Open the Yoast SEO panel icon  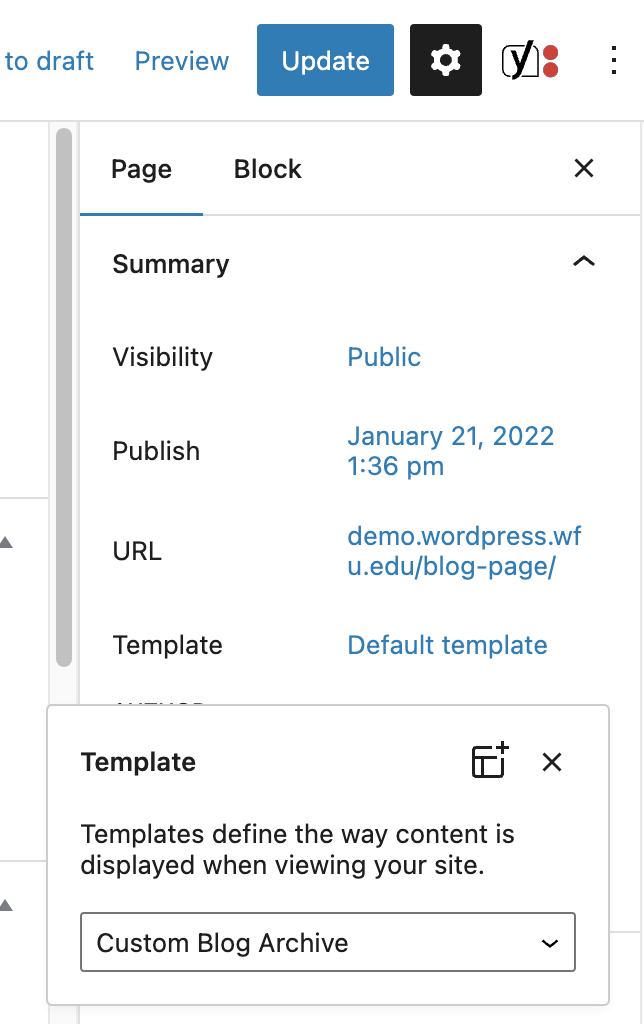(x=530, y=60)
